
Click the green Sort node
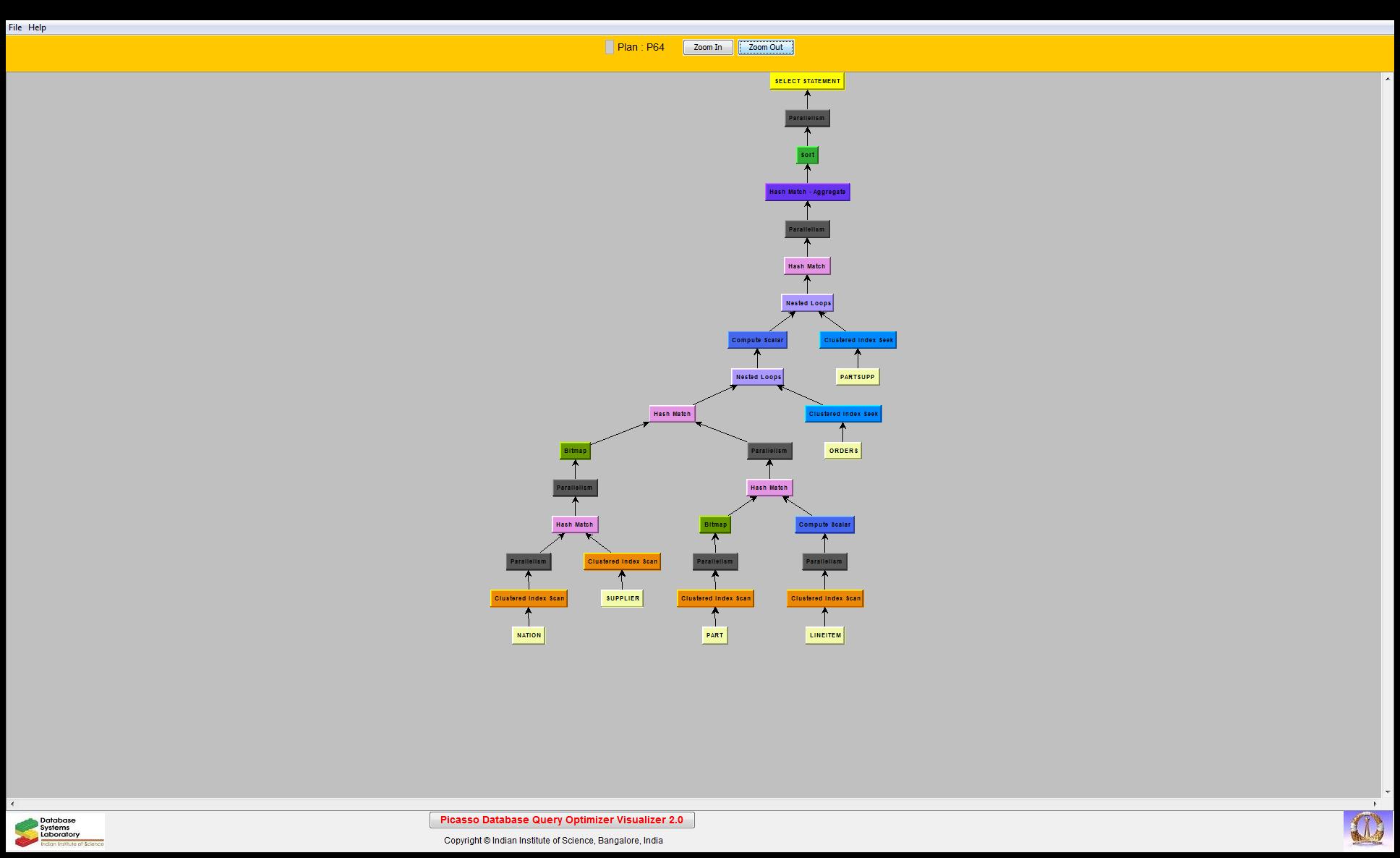point(807,155)
